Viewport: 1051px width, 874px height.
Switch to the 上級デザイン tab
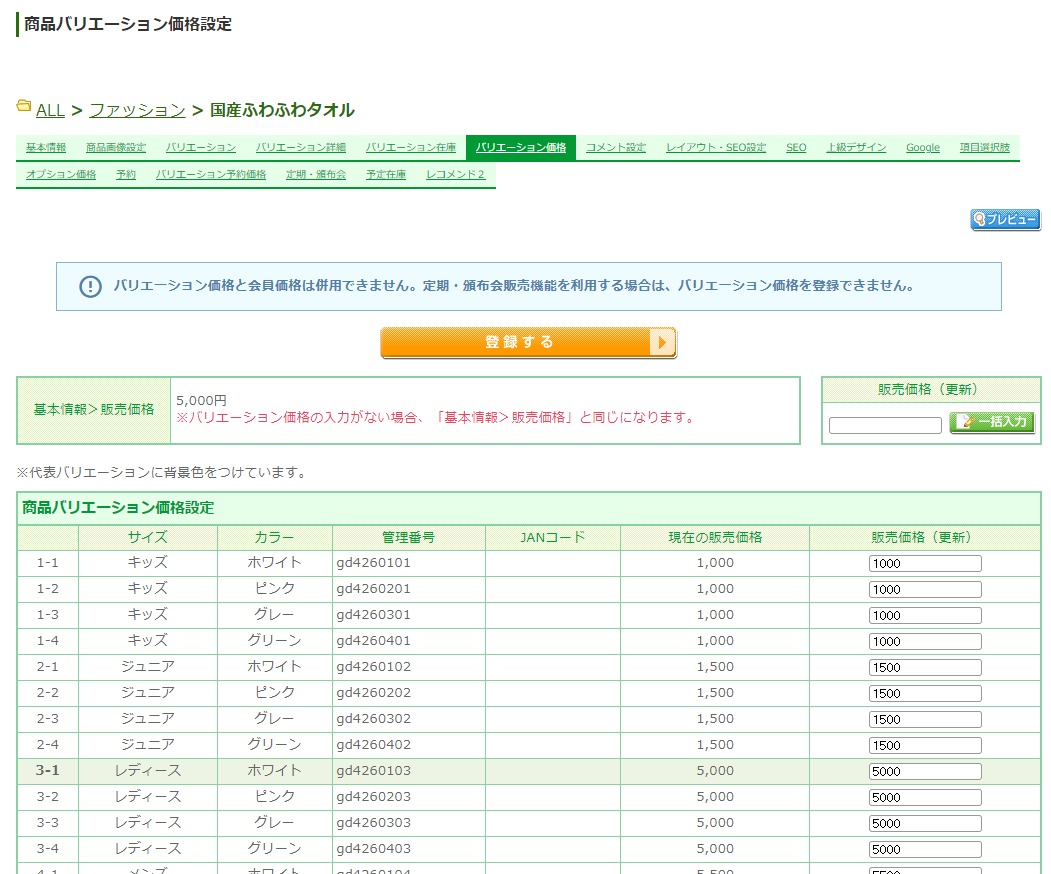(856, 147)
